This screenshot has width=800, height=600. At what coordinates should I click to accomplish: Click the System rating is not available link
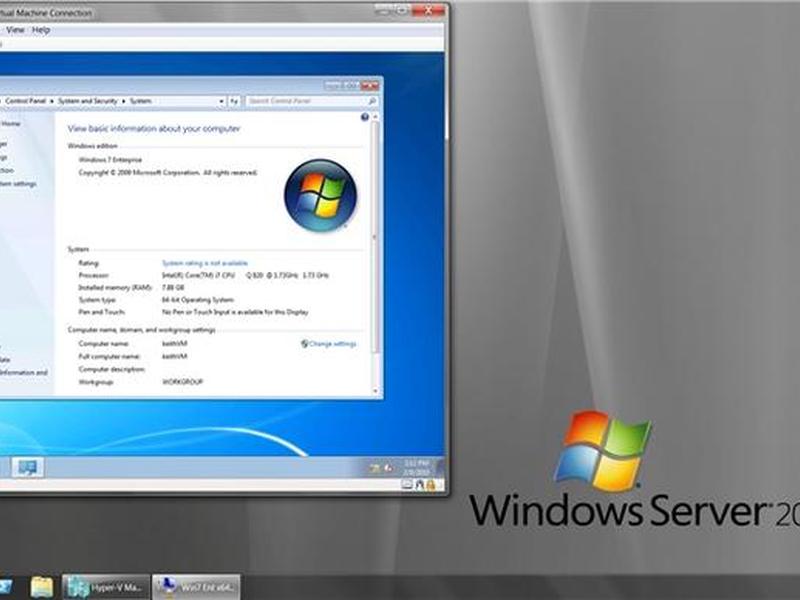(205, 263)
